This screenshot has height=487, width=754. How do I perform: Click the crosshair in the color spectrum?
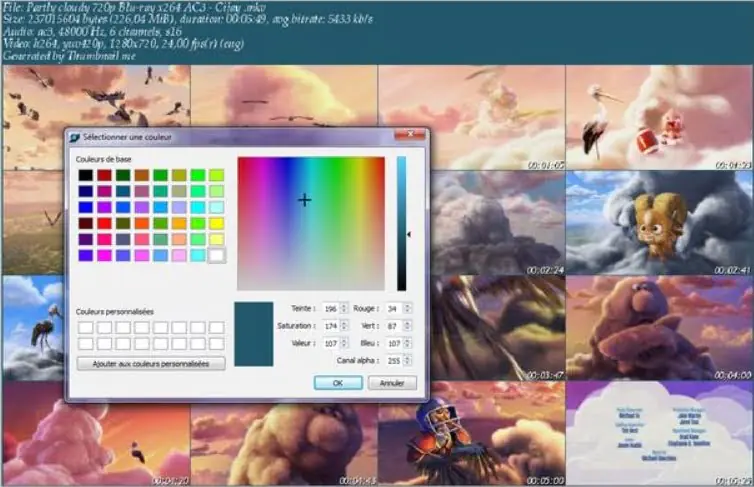point(304,200)
